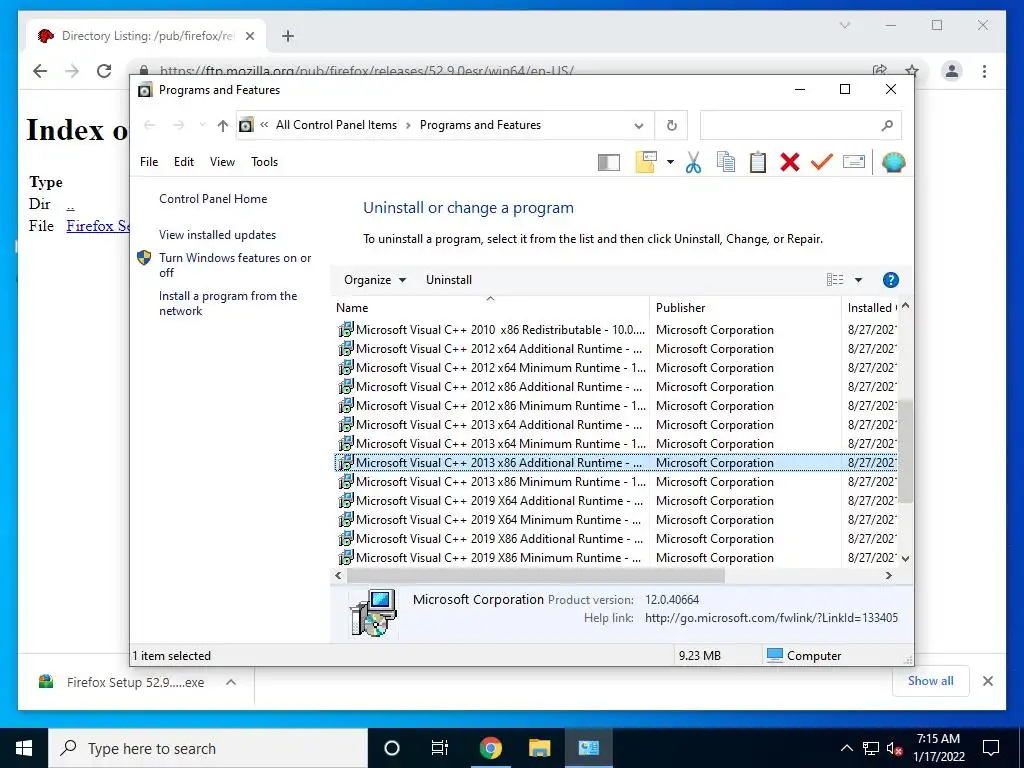This screenshot has height=768, width=1024.
Task: Click Chrome's profile avatar icon
Action: click(952, 71)
